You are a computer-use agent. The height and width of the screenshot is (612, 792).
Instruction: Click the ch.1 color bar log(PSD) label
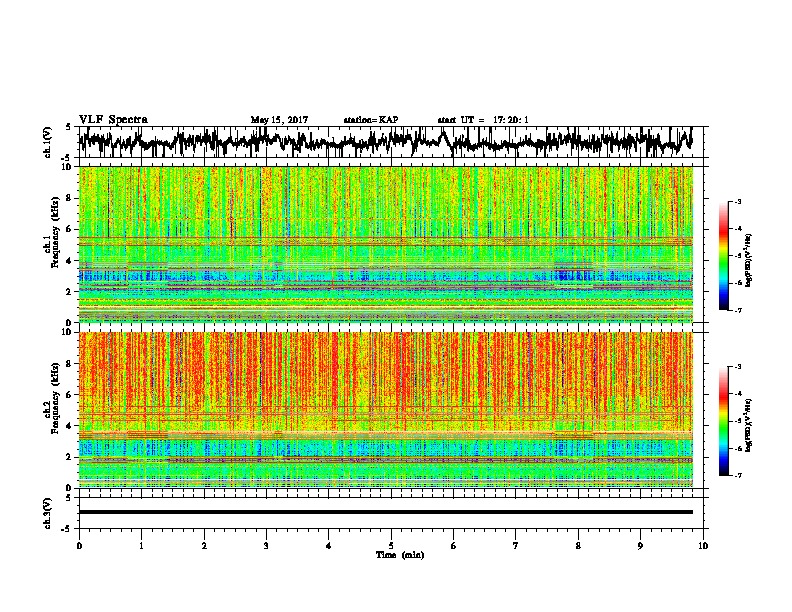pos(748,261)
